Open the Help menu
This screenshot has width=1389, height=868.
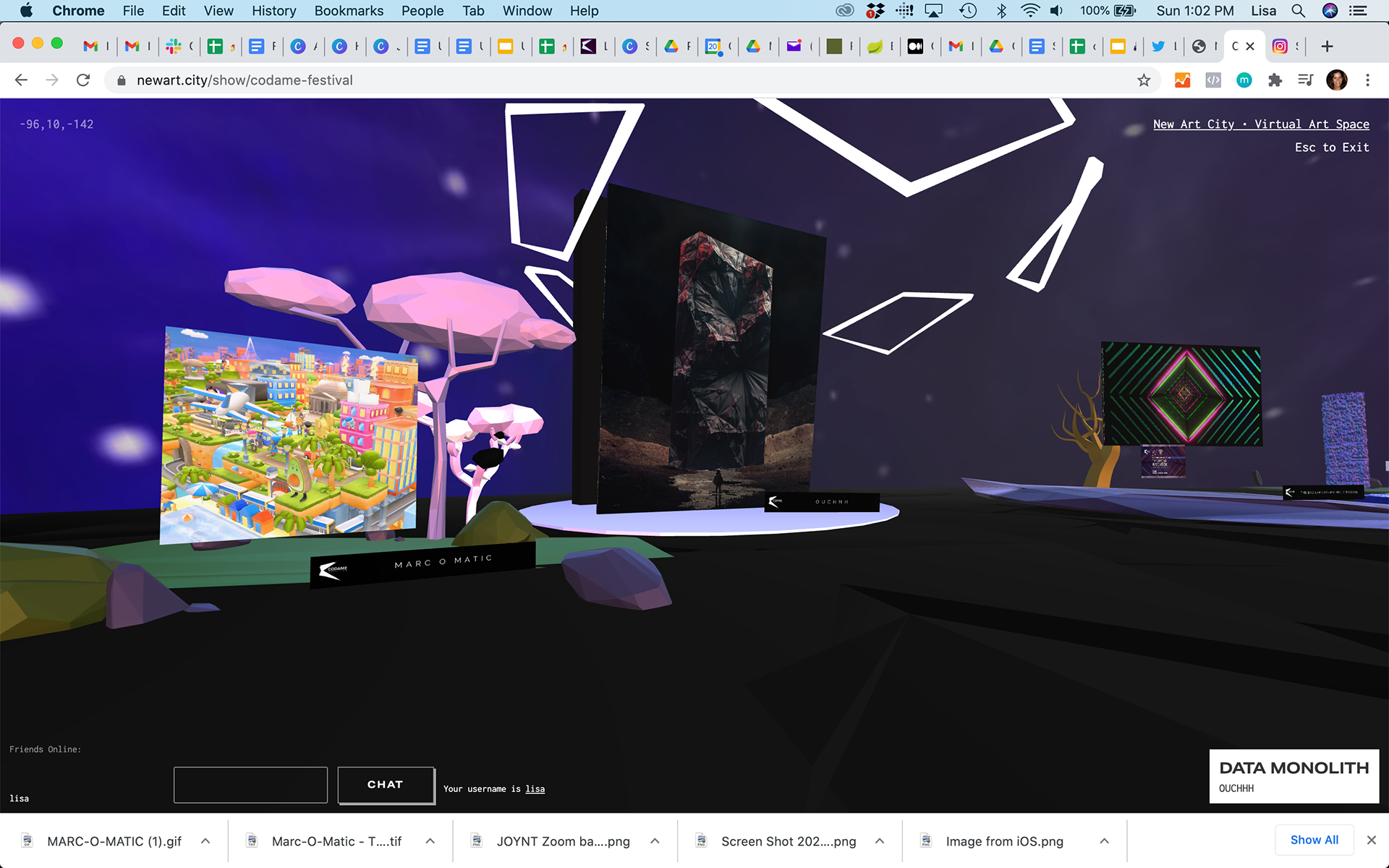click(584, 11)
